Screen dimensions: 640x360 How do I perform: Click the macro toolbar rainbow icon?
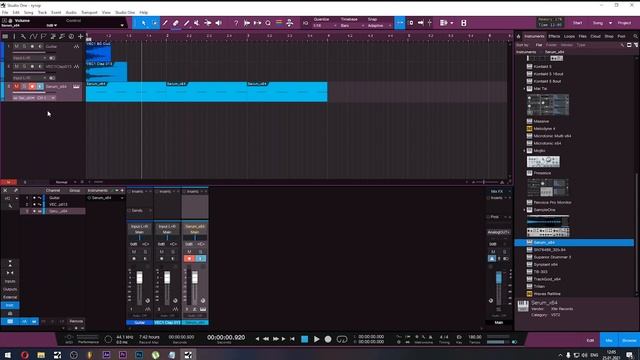click(279, 23)
